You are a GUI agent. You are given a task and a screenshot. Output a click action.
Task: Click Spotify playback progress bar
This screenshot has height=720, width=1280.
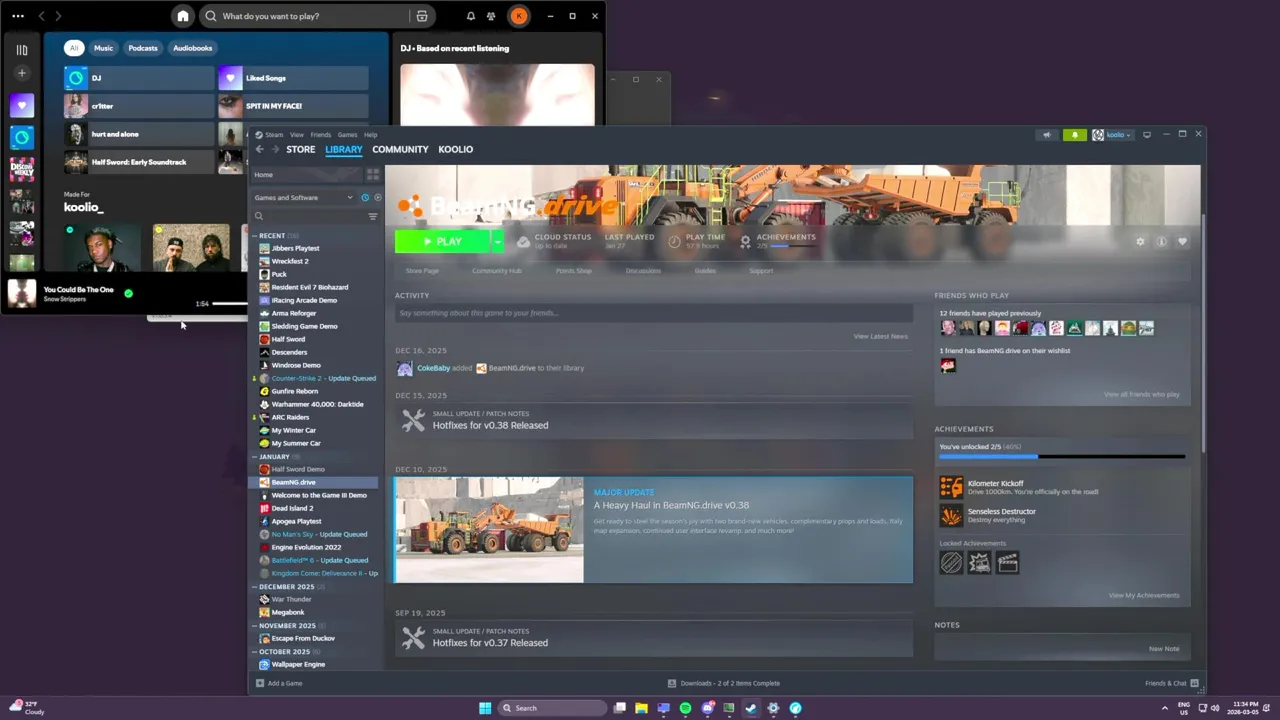[x=229, y=303]
